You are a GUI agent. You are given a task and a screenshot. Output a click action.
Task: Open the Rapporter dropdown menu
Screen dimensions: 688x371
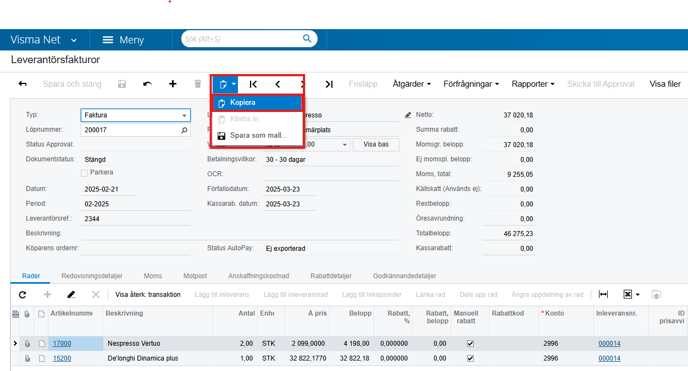pos(533,84)
